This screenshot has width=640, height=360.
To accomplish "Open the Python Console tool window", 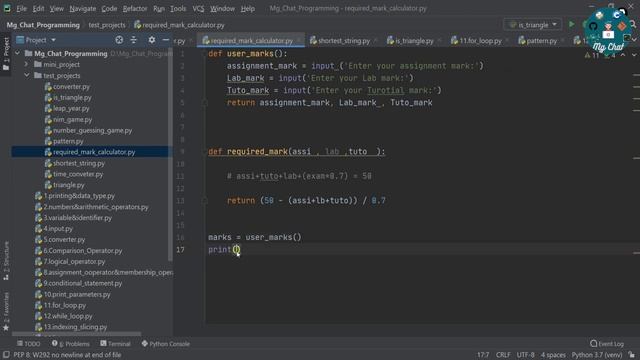I will [165, 344].
